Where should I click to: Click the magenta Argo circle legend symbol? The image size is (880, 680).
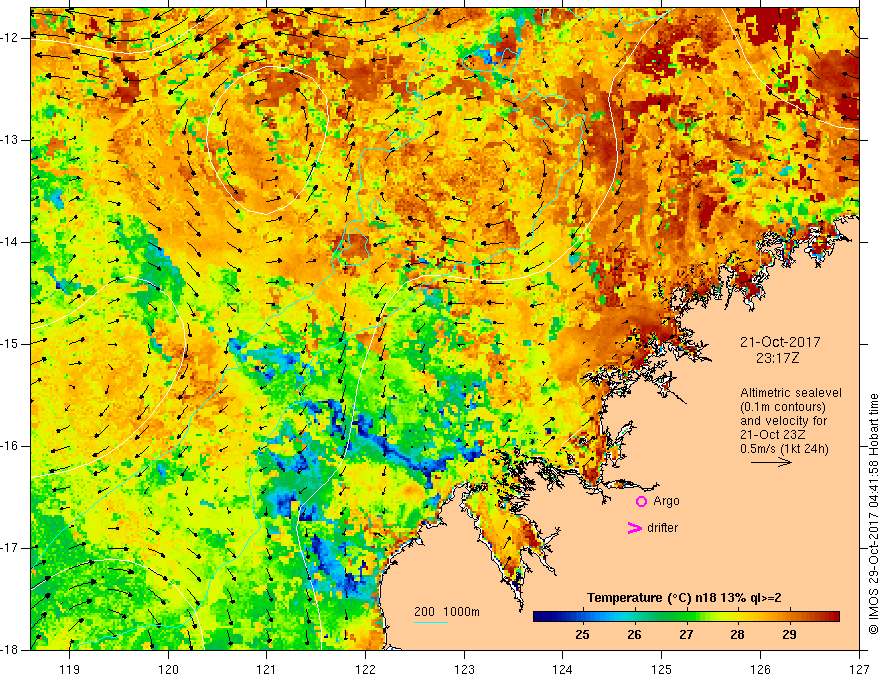[x=641, y=501]
